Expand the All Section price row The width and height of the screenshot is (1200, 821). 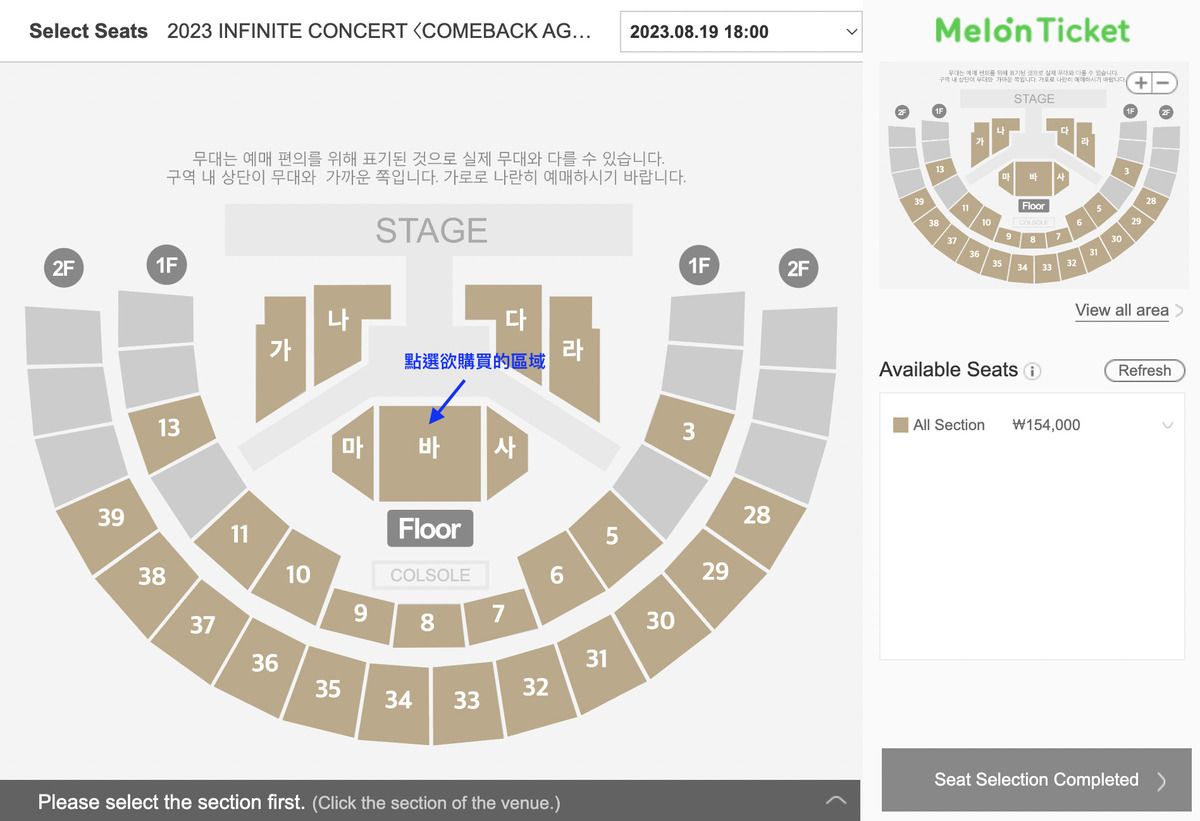pos(1167,426)
